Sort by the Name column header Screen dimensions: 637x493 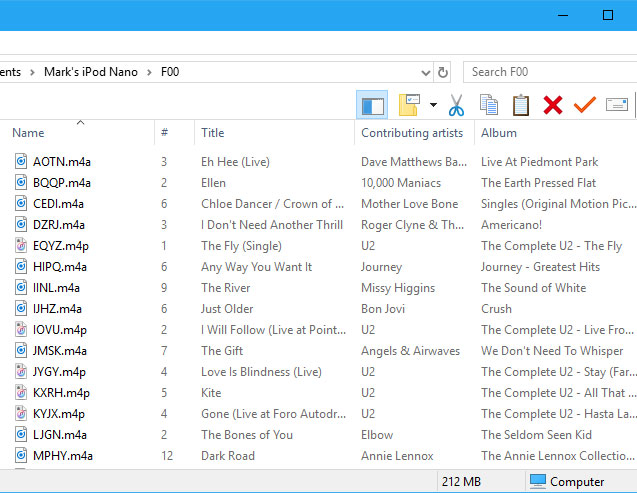point(28,133)
